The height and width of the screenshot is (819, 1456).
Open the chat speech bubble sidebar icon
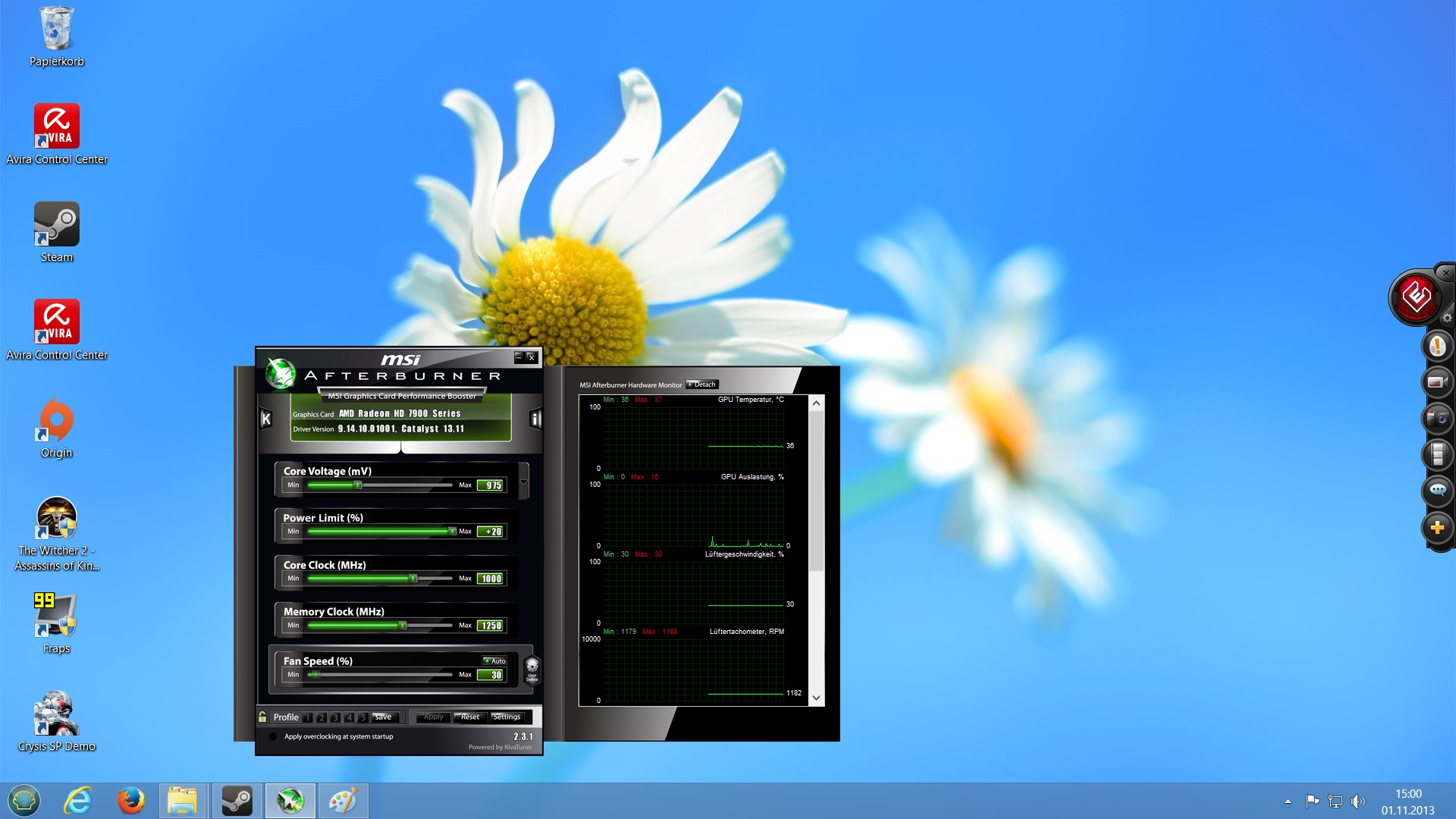pyautogui.click(x=1437, y=490)
